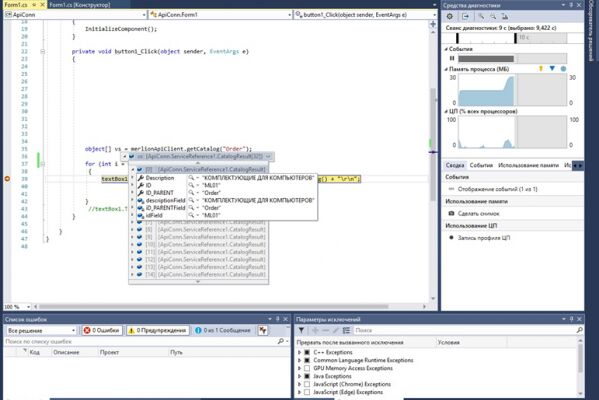The width and height of the screenshot is (599, 400).
Task: Pause events using the pause icon
Action: (x=452, y=58)
